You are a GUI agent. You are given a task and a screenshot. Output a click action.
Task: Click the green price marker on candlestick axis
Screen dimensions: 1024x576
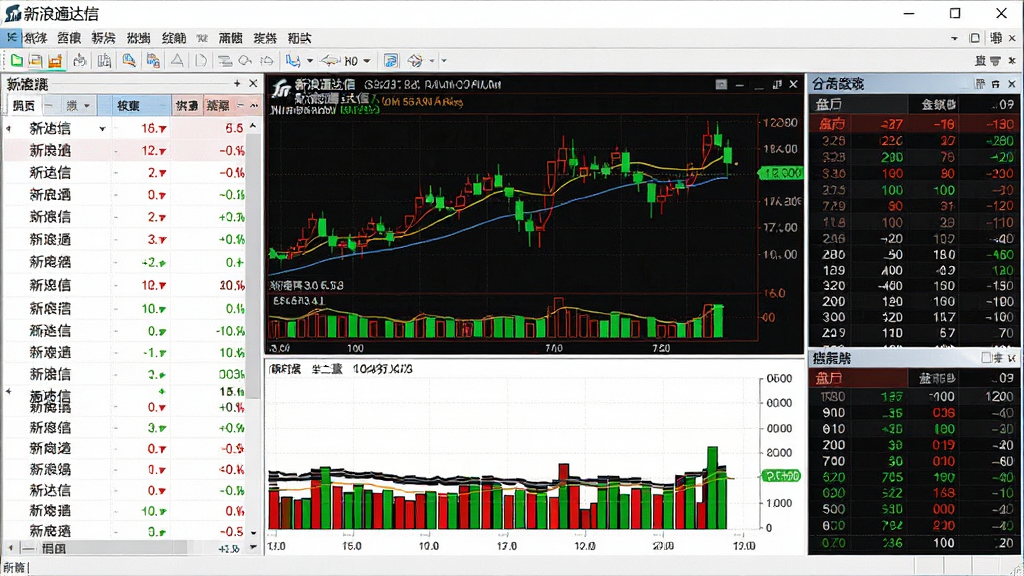click(780, 173)
